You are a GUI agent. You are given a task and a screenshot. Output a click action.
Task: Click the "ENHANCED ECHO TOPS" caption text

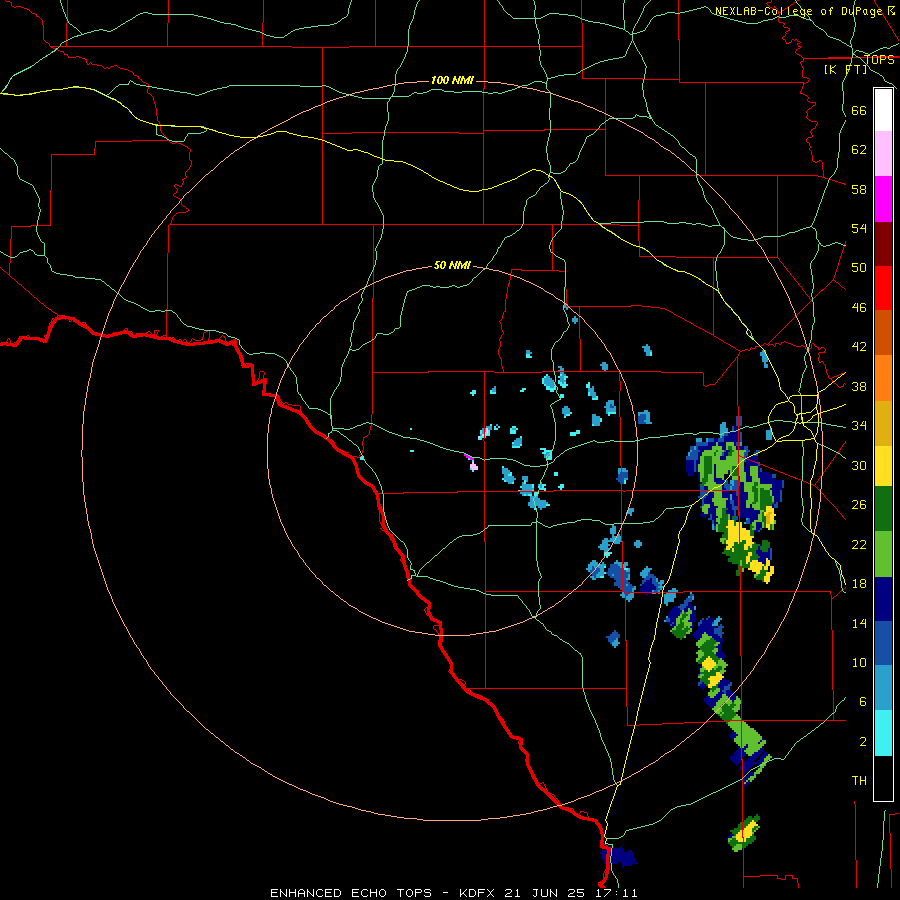pyautogui.click(x=351, y=893)
